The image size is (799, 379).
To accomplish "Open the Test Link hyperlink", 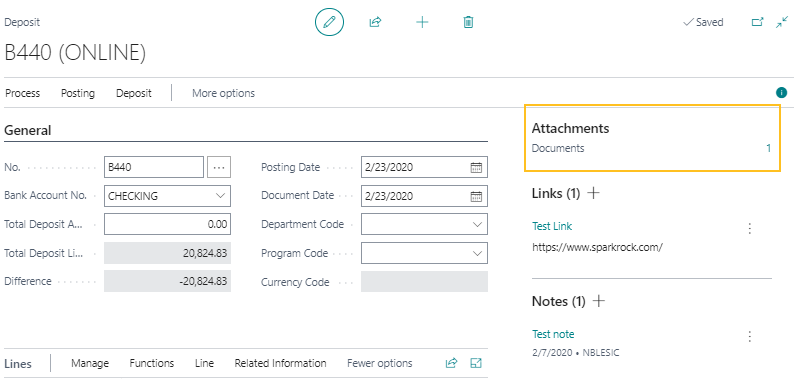I will point(552,226).
